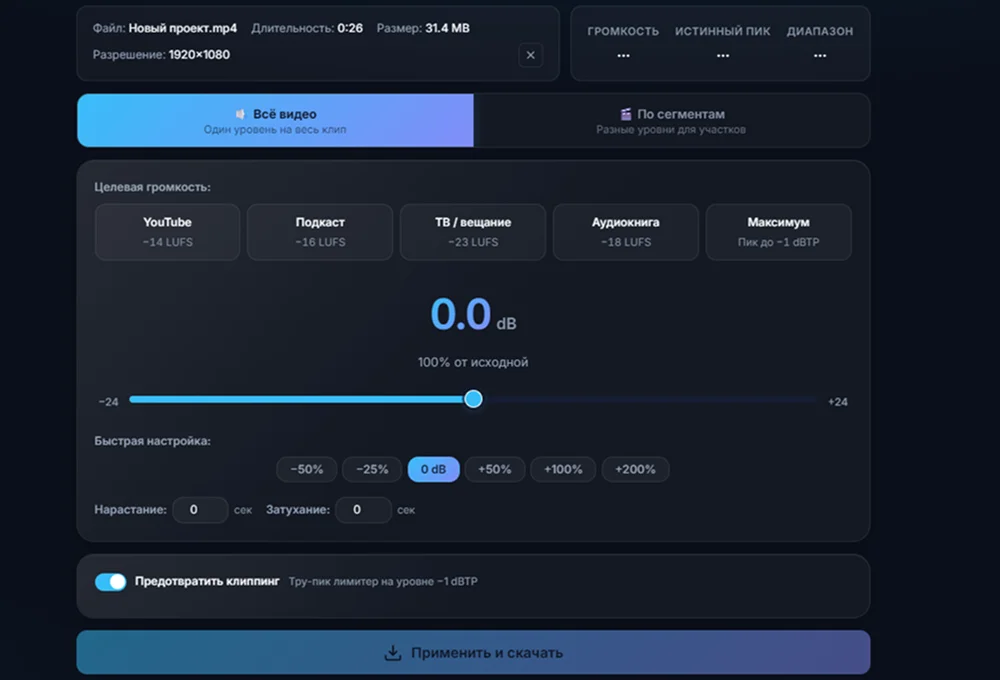Focus the Нарастание seconds input field

click(x=200, y=510)
